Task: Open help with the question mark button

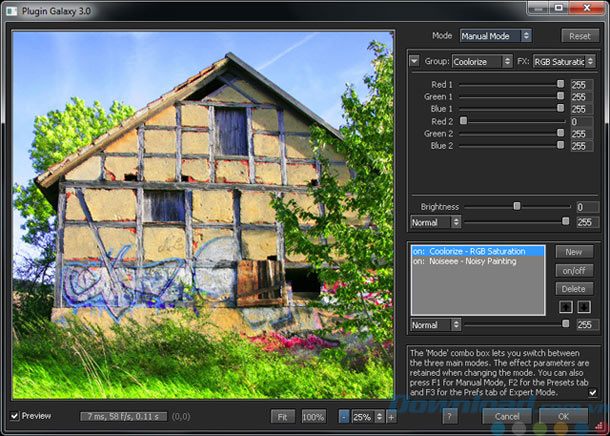Action: tap(451, 416)
